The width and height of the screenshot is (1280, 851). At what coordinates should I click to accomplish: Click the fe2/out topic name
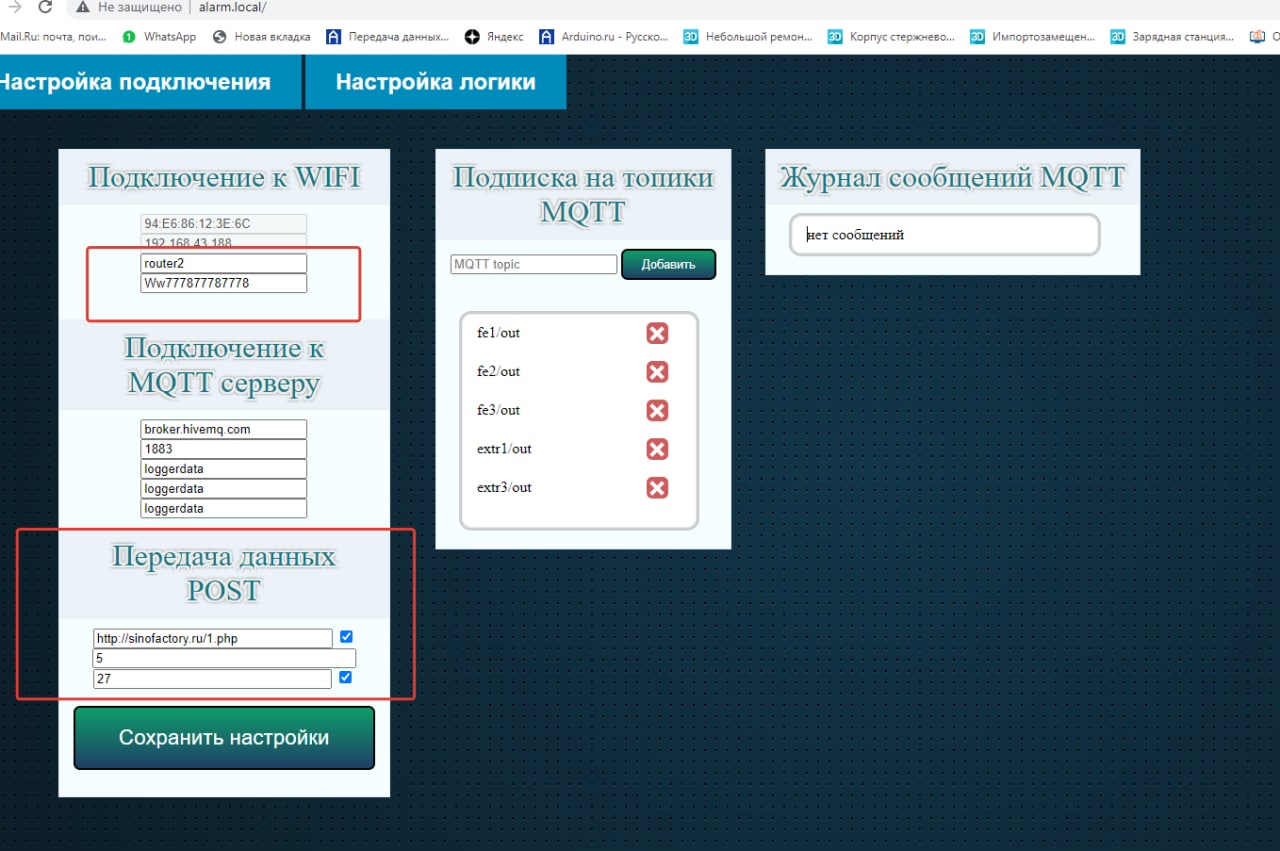499,372
